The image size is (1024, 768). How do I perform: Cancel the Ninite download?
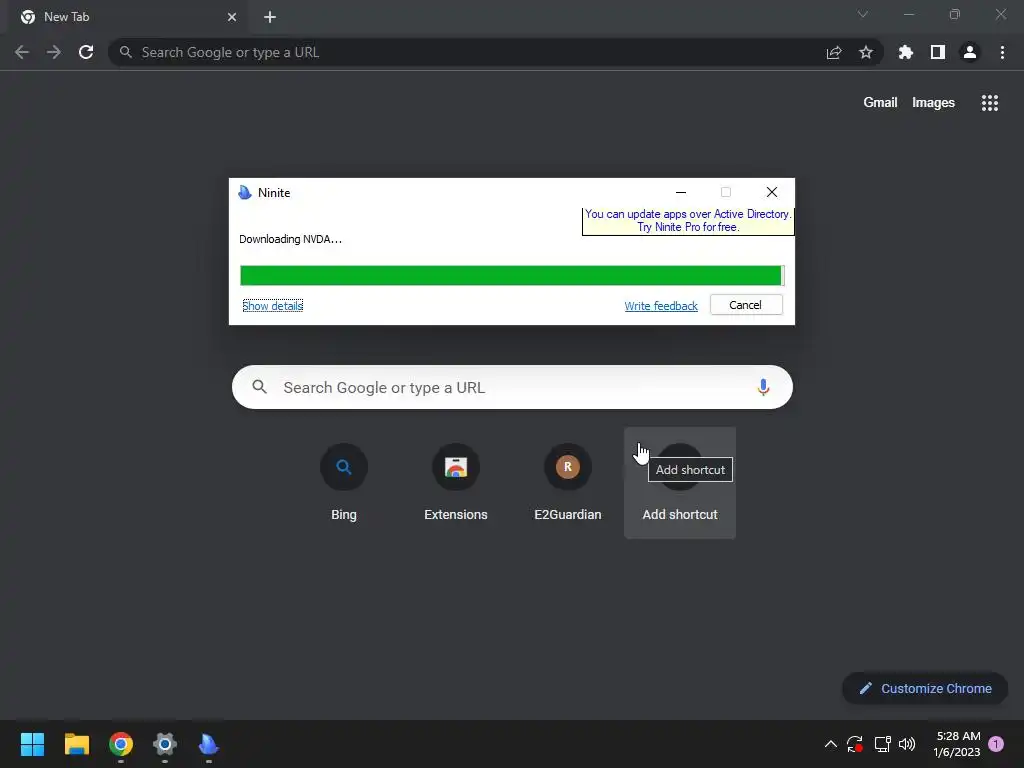(746, 305)
